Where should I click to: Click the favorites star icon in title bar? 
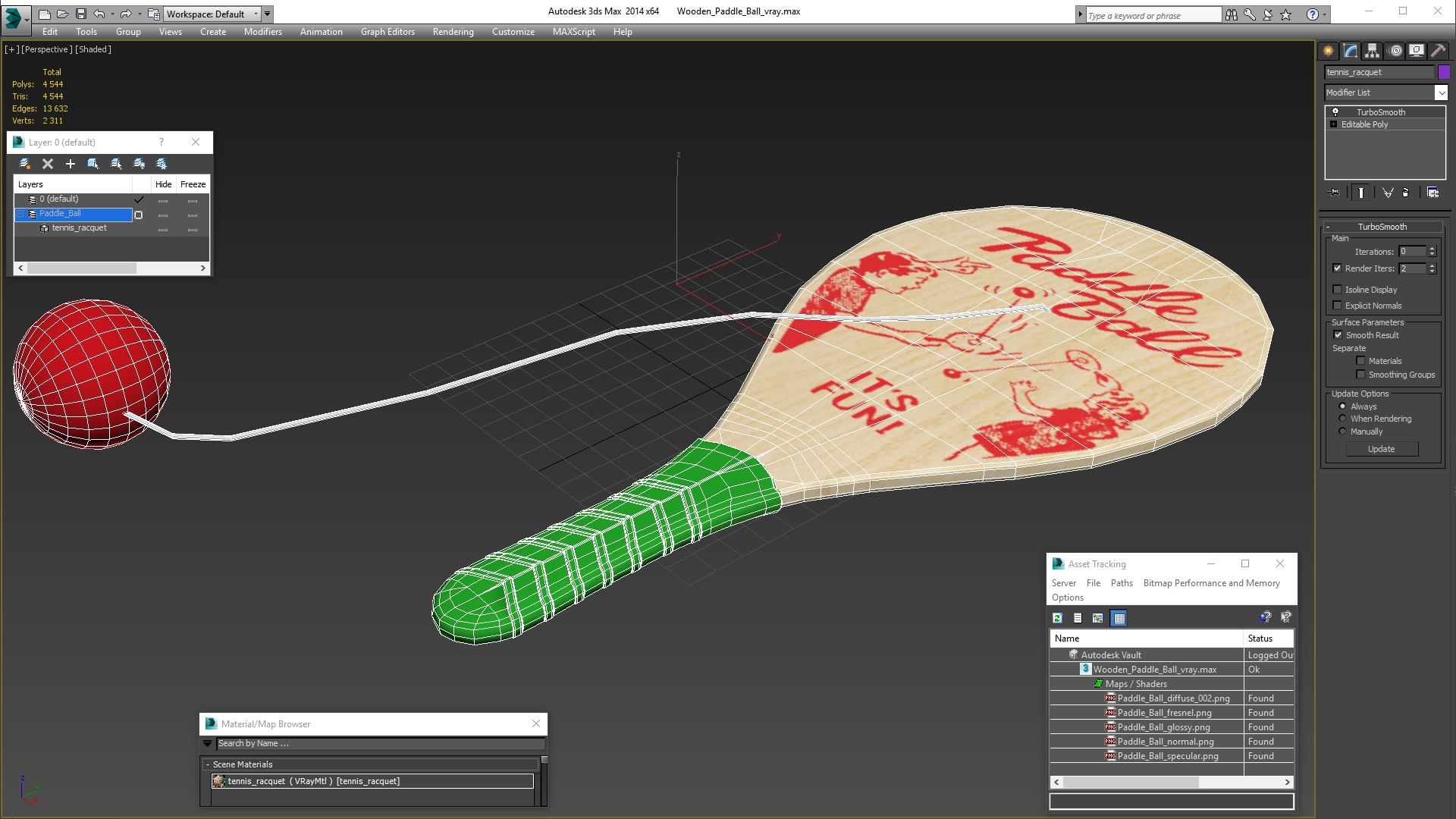click(1286, 14)
